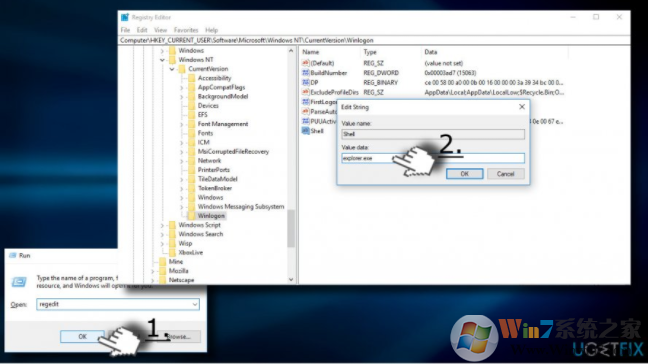Viewport: 648px width, 364px height.
Task: Open the Run dialog Open combo dropdown
Action: pyautogui.click(x=195, y=305)
